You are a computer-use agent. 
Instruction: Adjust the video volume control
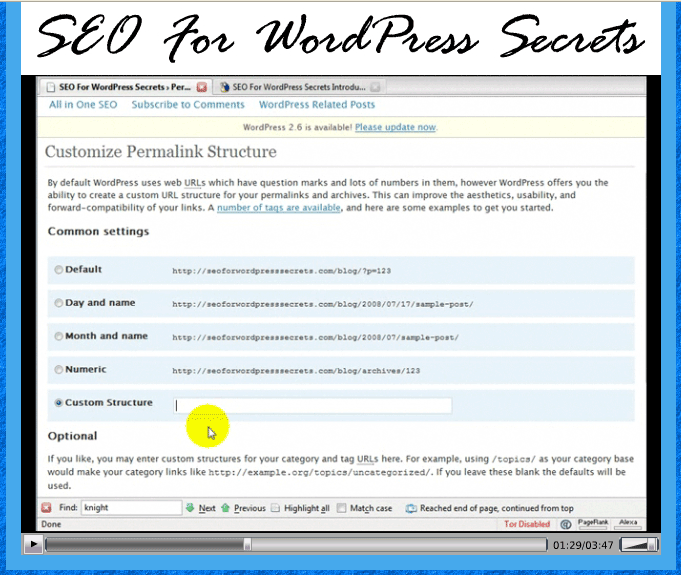point(639,544)
